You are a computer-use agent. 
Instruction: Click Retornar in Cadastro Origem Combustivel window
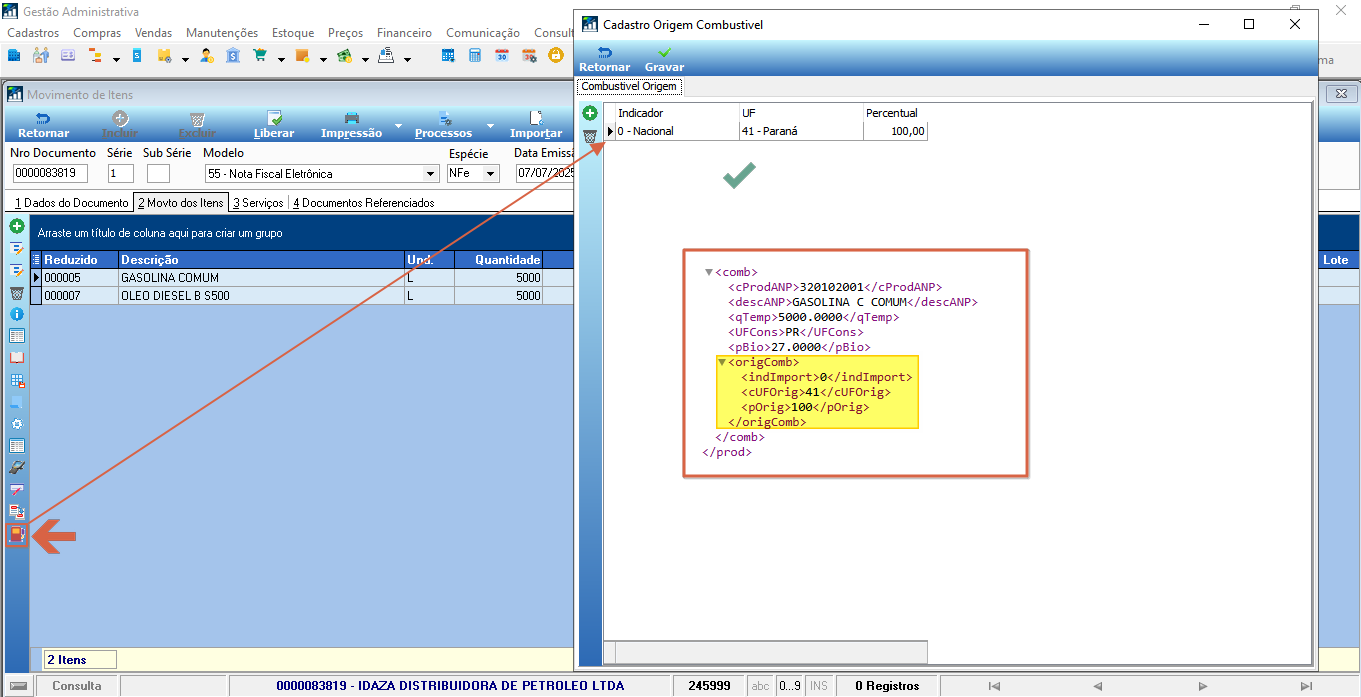coord(604,60)
